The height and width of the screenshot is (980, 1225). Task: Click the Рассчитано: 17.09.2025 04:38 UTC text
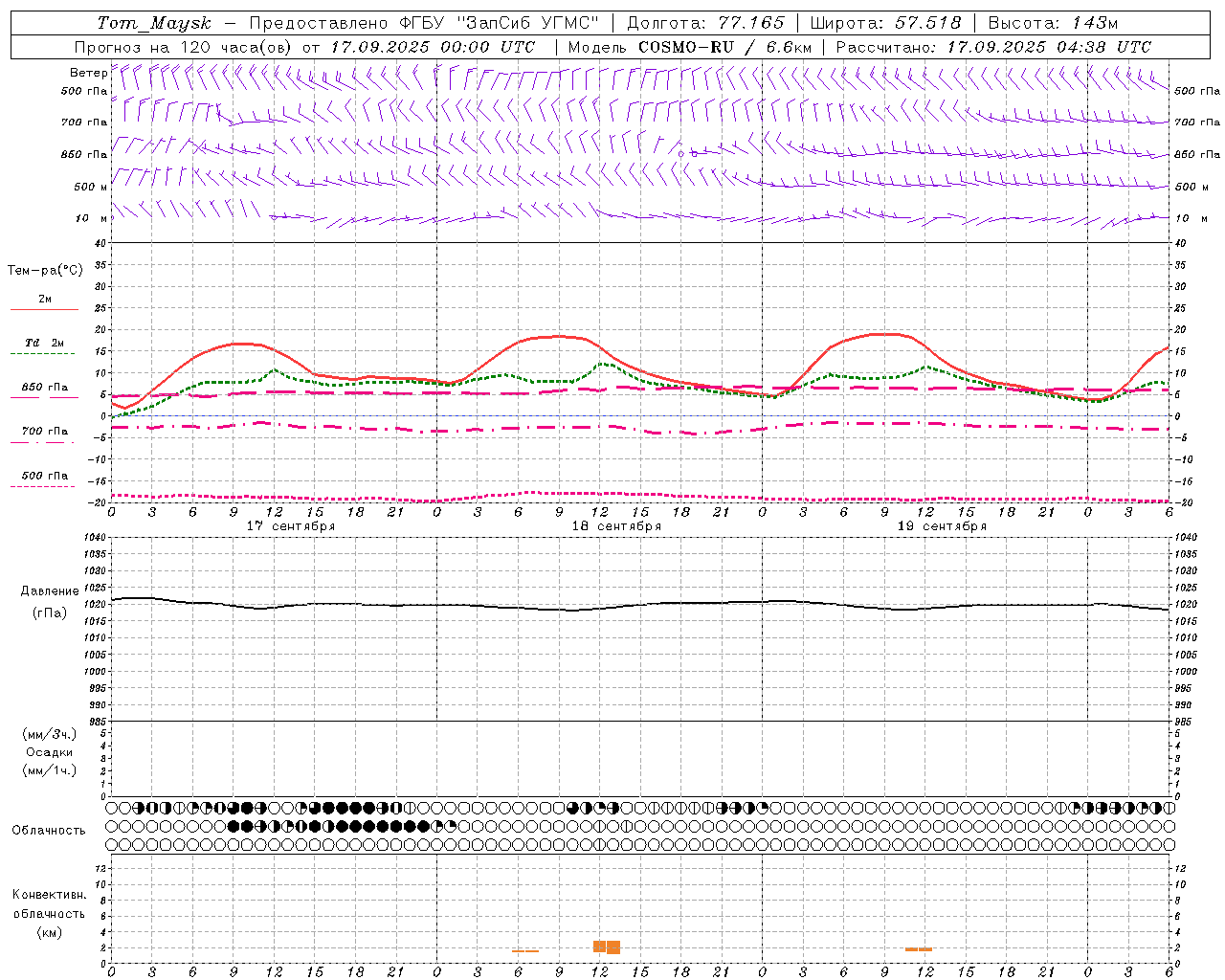[x=993, y=47]
